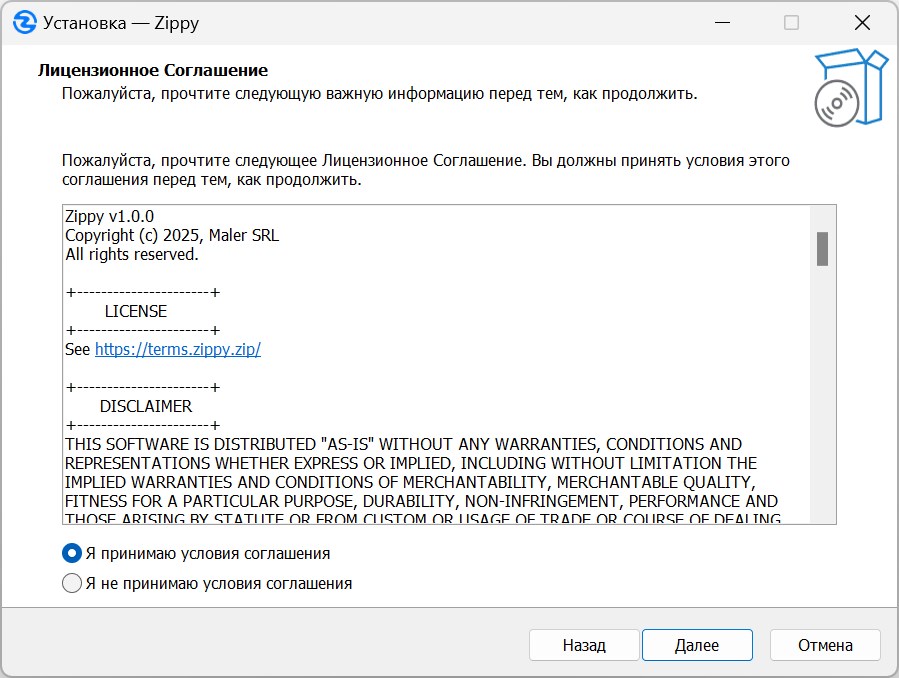
Task: Minimize the Zippy setup window
Action: (x=720, y=23)
